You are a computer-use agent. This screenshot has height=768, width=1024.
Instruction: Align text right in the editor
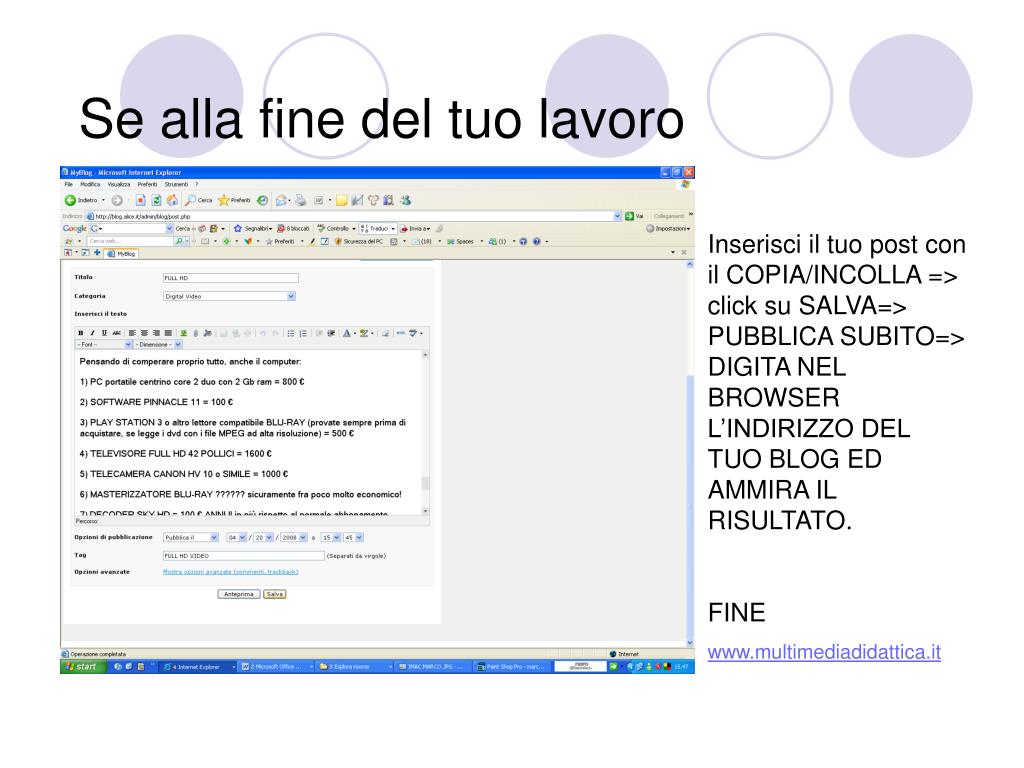[156, 333]
